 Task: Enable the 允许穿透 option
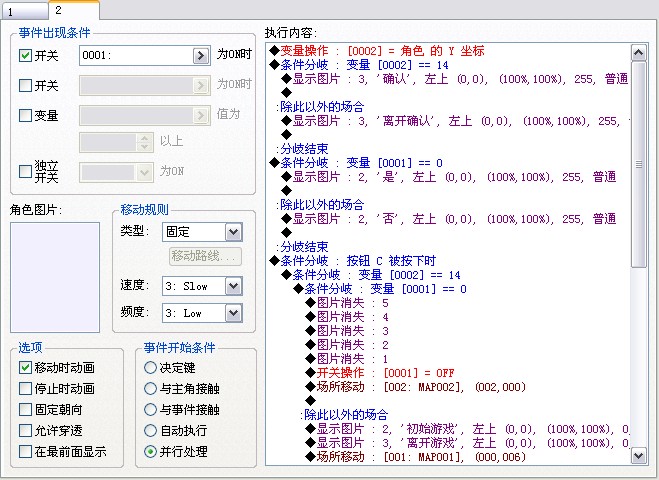(25, 430)
